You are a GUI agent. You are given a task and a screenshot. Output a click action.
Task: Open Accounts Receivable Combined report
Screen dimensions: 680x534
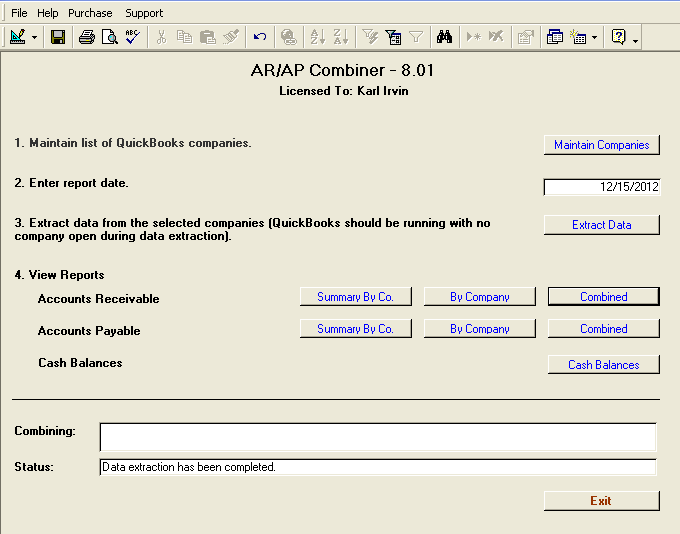pos(604,297)
